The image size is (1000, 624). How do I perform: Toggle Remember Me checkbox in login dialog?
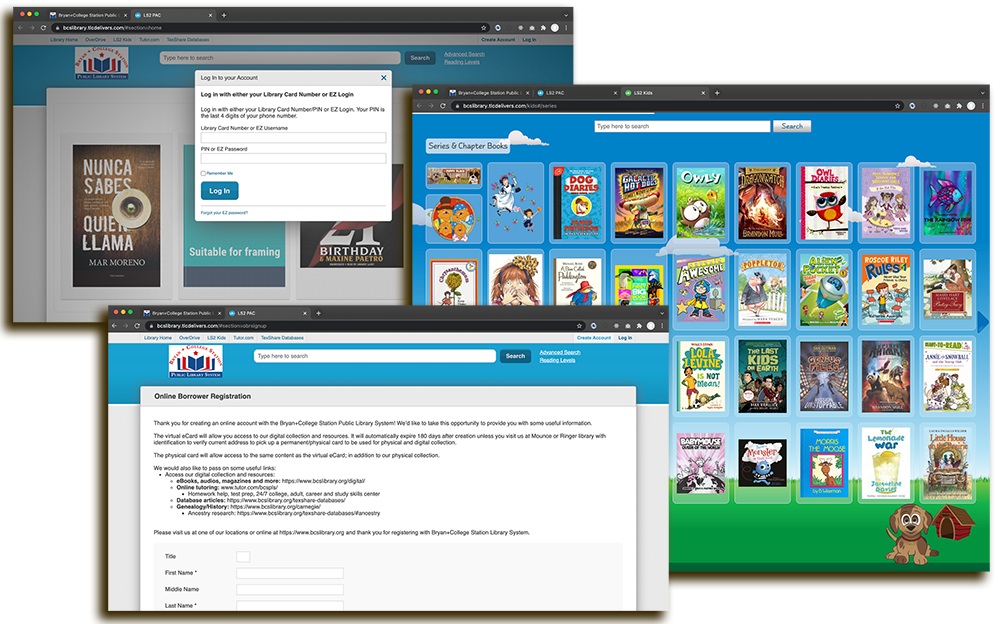pos(203,173)
